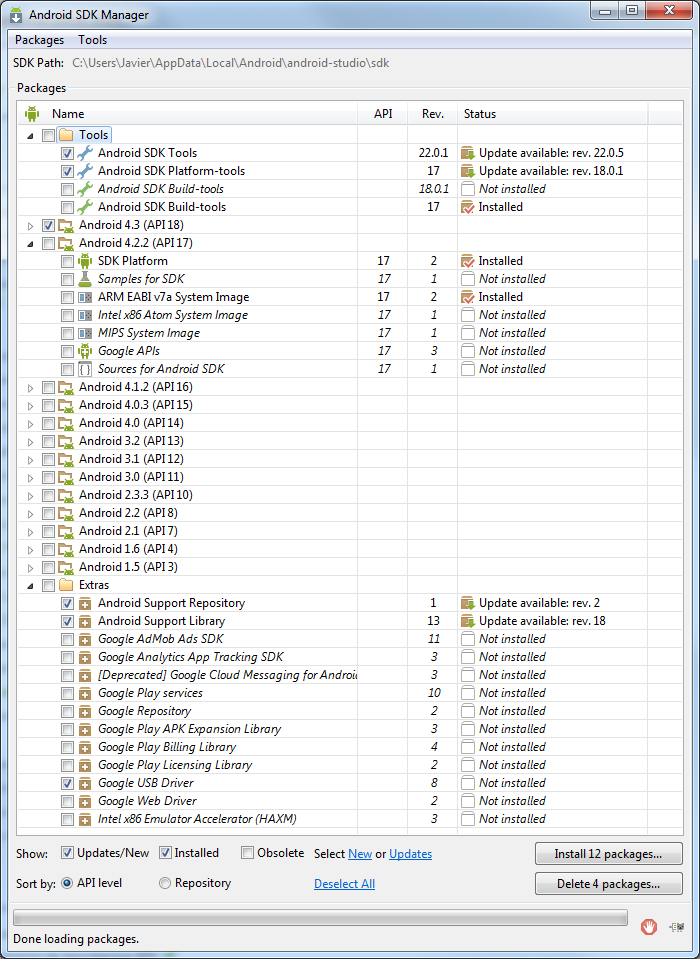Viewport: 700px width, 959px height.
Task: Open the Tools menu
Action: click(x=92, y=40)
